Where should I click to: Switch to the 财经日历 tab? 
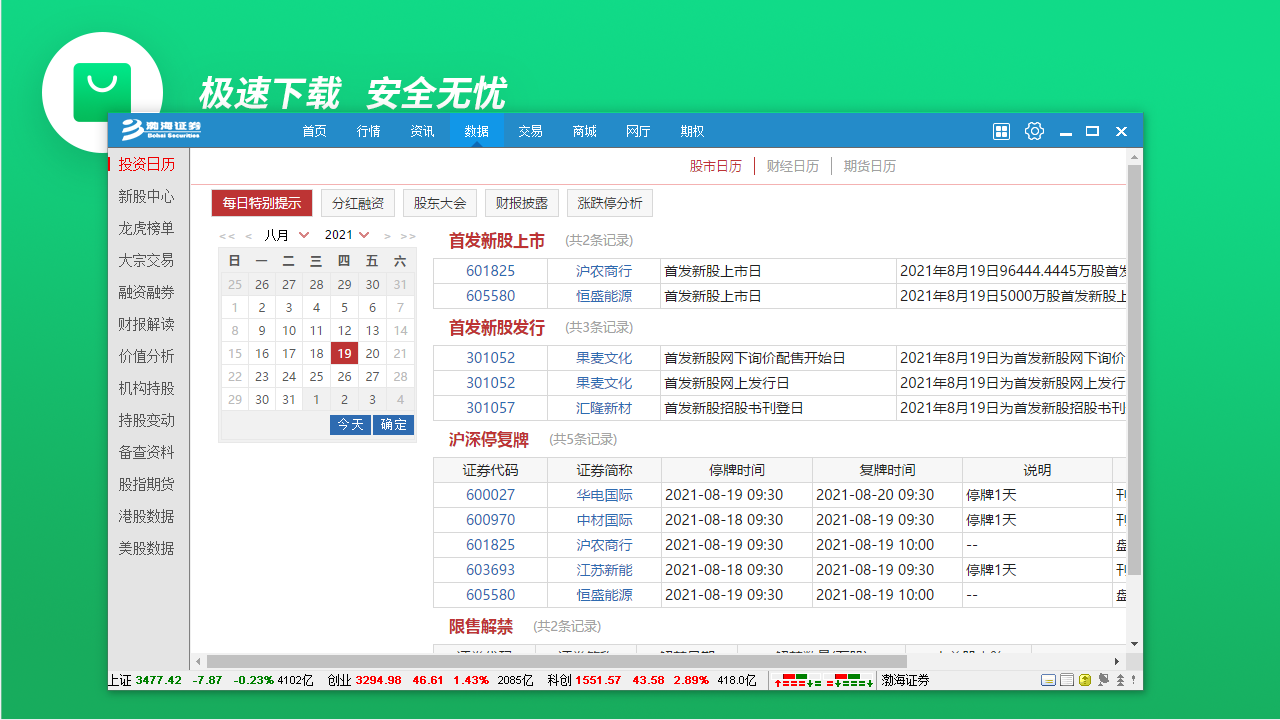point(792,166)
